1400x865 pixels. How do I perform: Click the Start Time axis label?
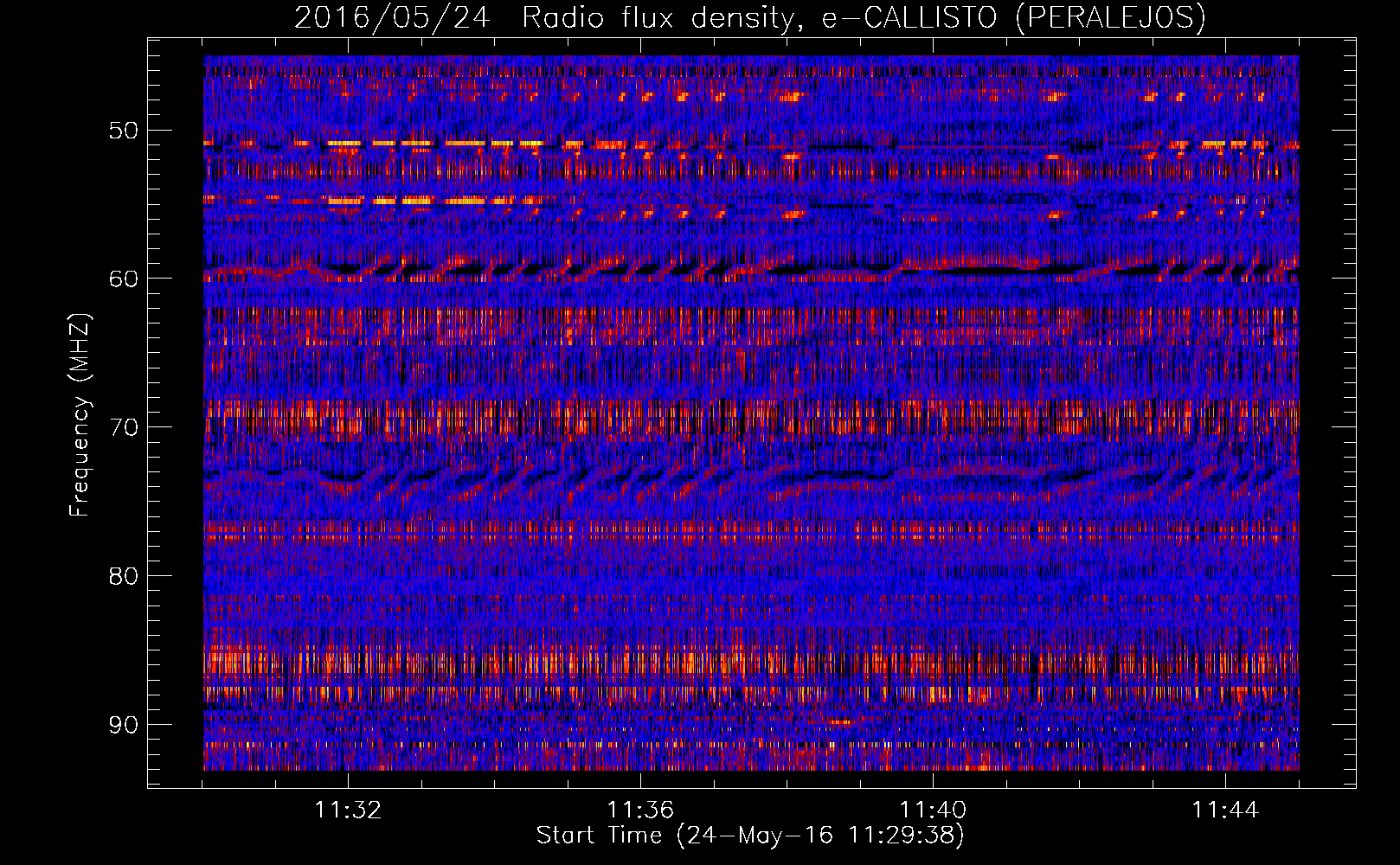[x=749, y=836]
